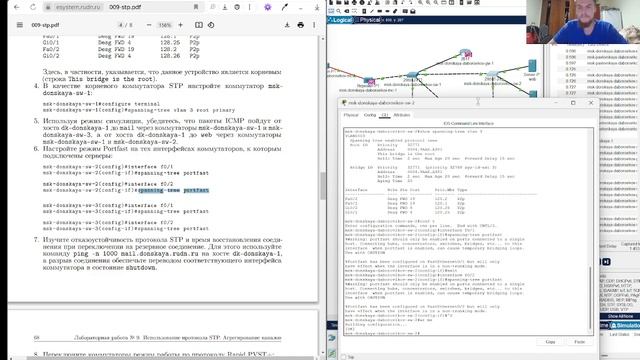Select the draw line tool
The width and height of the screenshot is (640, 360).
(x=372, y=11)
